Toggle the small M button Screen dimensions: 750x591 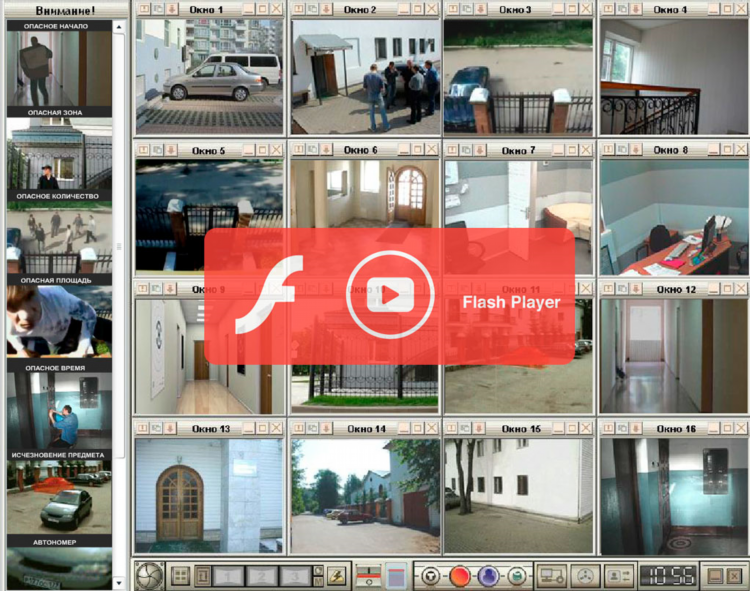[x=318, y=581]
